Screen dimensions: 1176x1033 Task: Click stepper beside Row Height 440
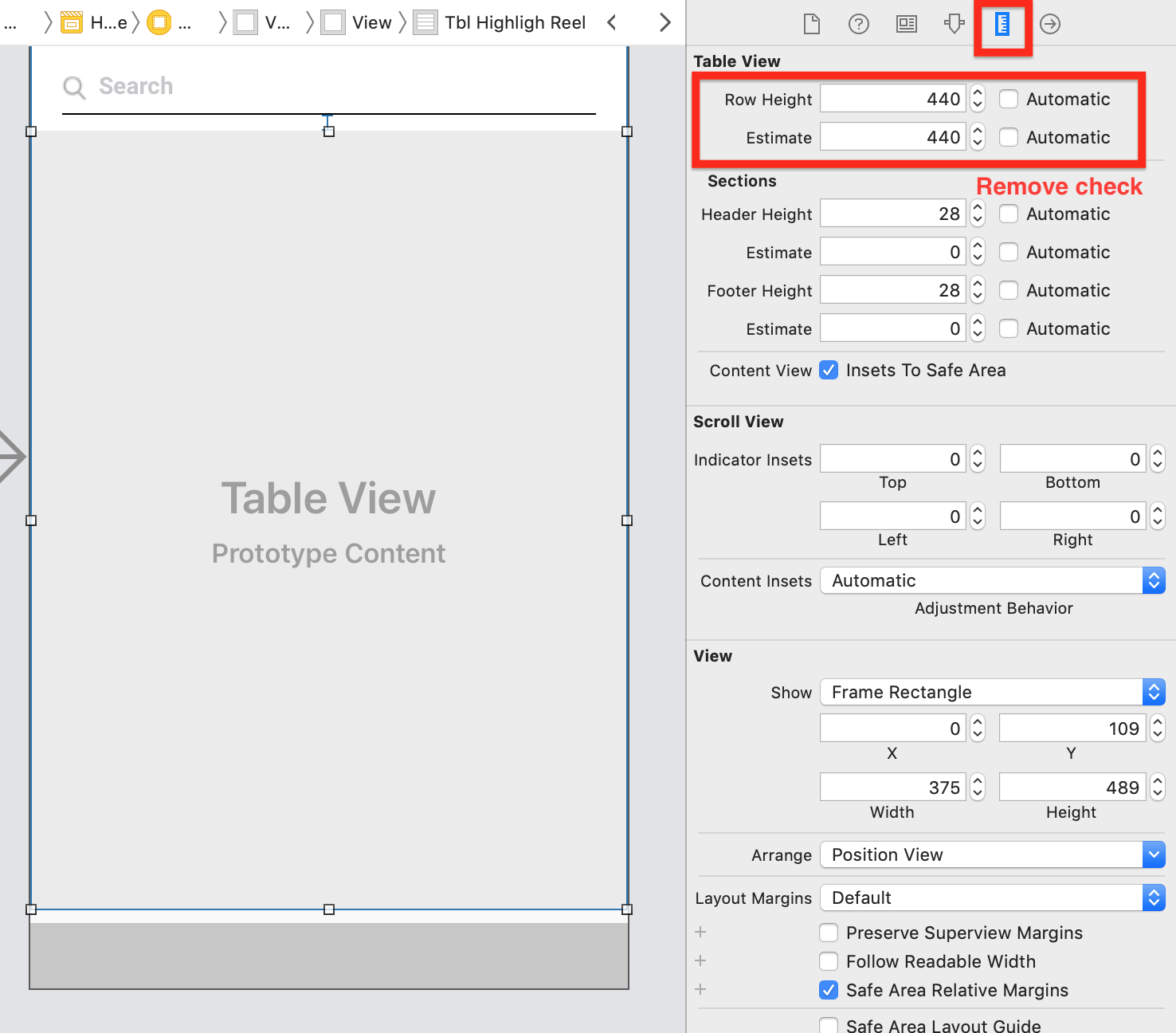pyautogui.click(x=978, y=99)
